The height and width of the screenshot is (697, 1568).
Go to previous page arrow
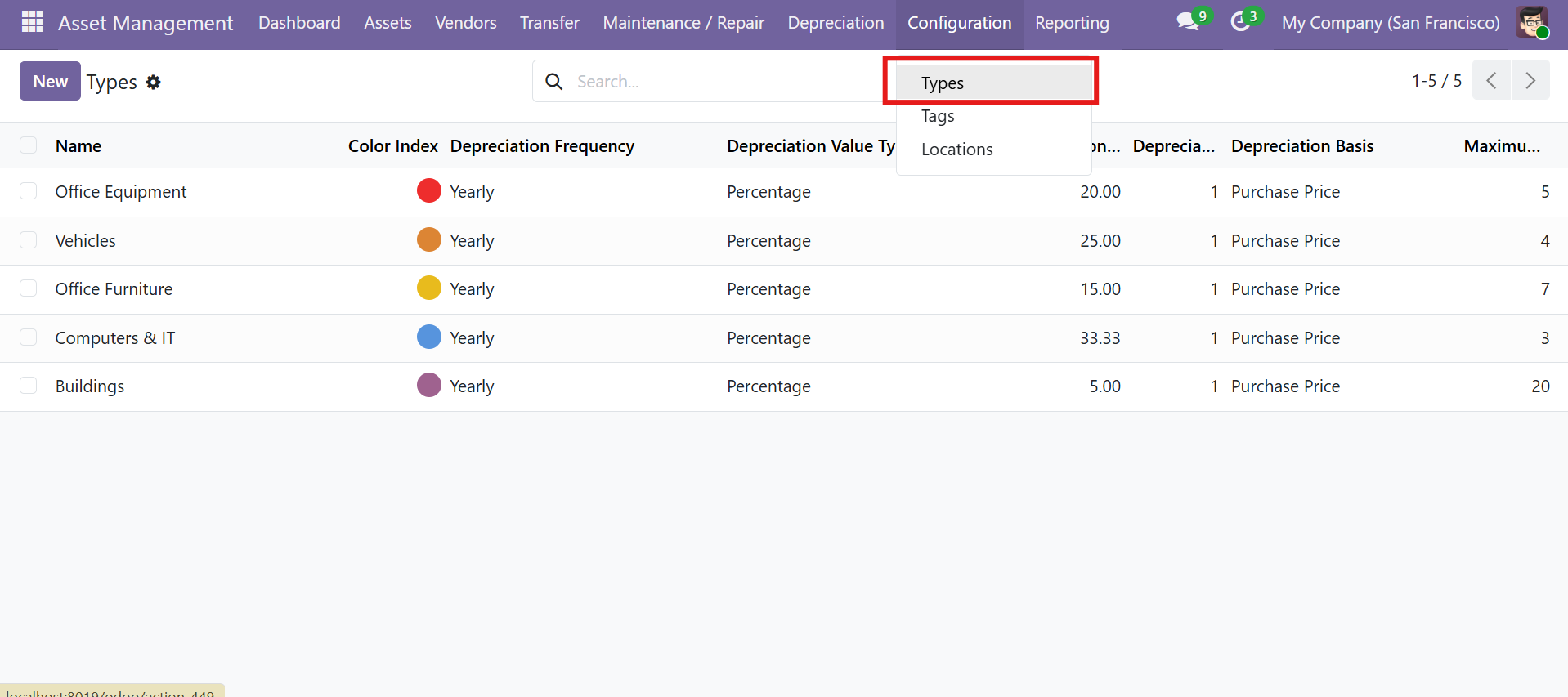coord(1491,80)
